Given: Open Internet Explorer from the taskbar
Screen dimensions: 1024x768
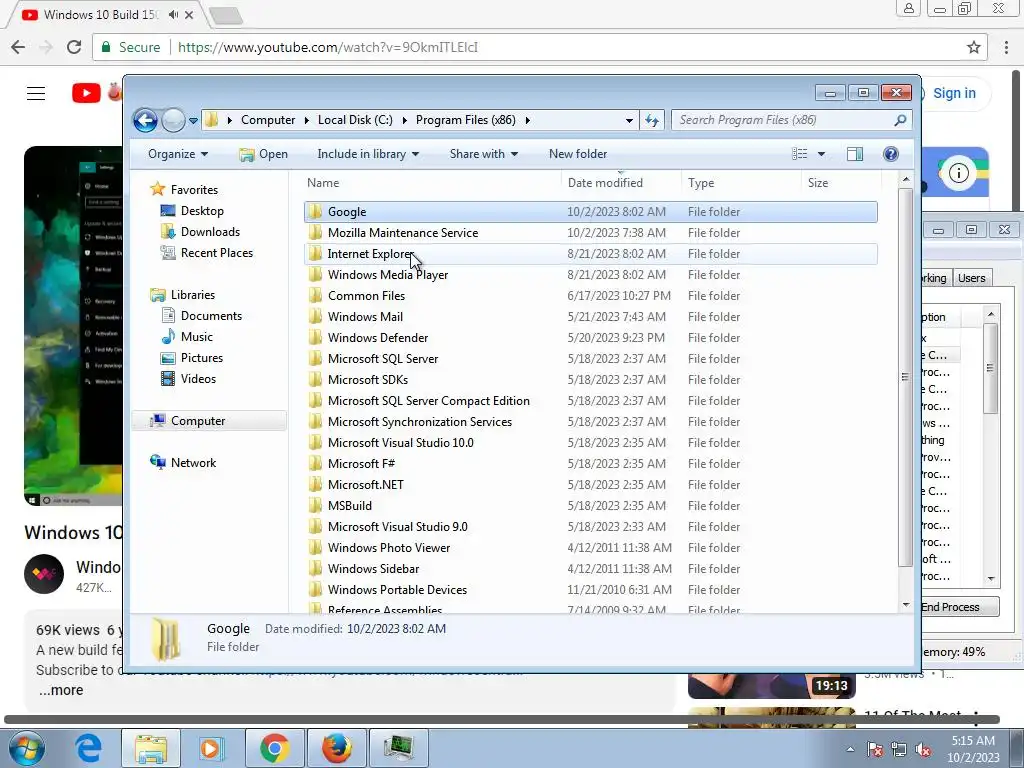Looking at the screenshot, I should (x=88, y=748).
